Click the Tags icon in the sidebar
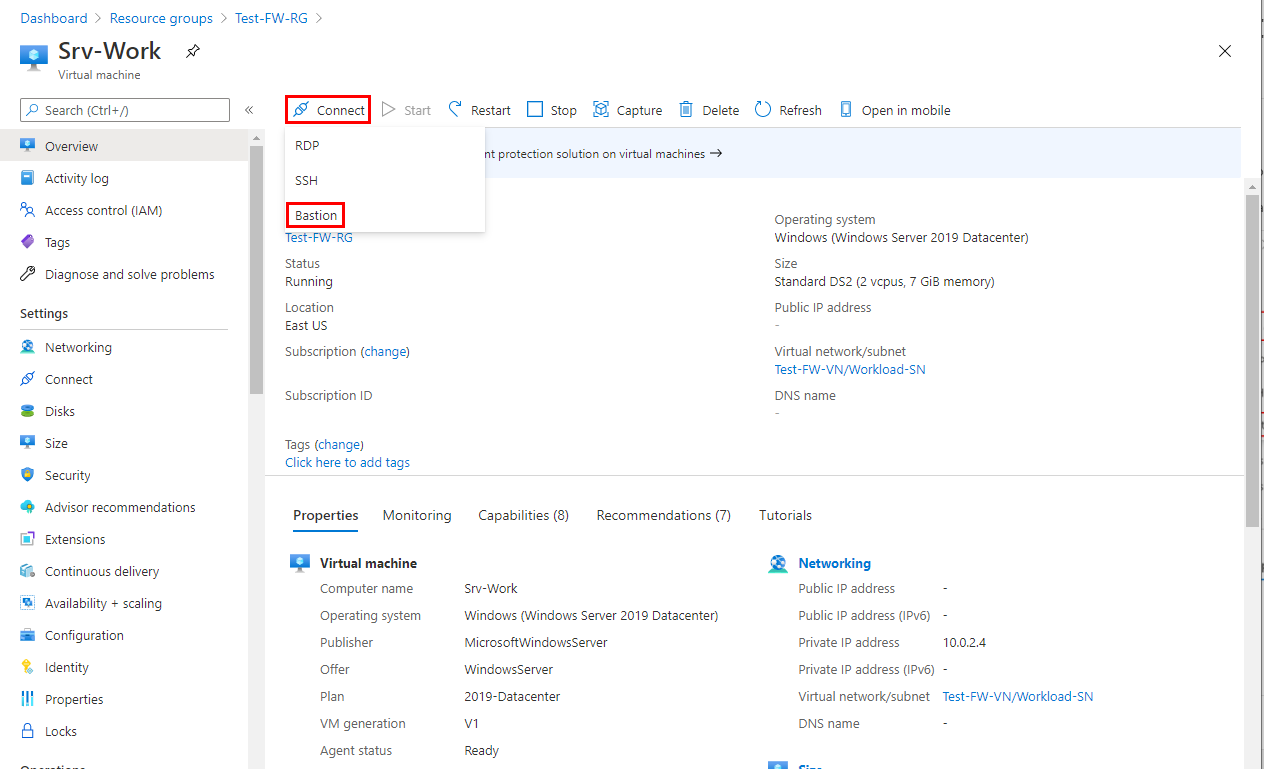Image resolution: width=1264 pixels, height=769 pixels. tap(26, 242)
